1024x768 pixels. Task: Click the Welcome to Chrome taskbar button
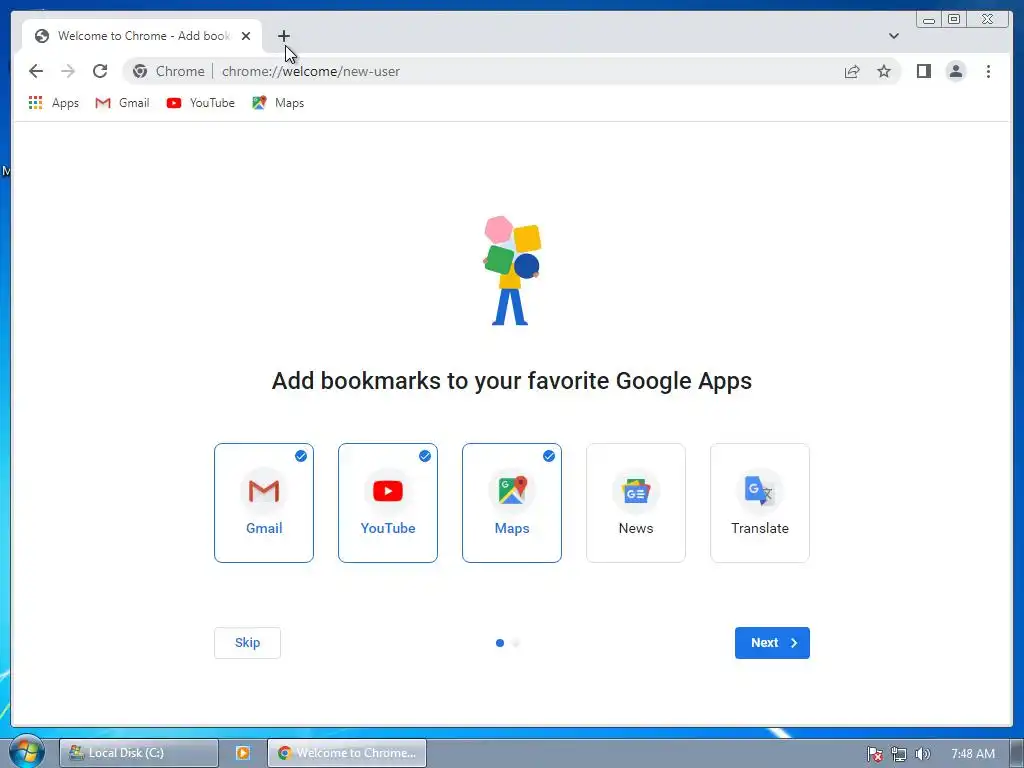347,753
